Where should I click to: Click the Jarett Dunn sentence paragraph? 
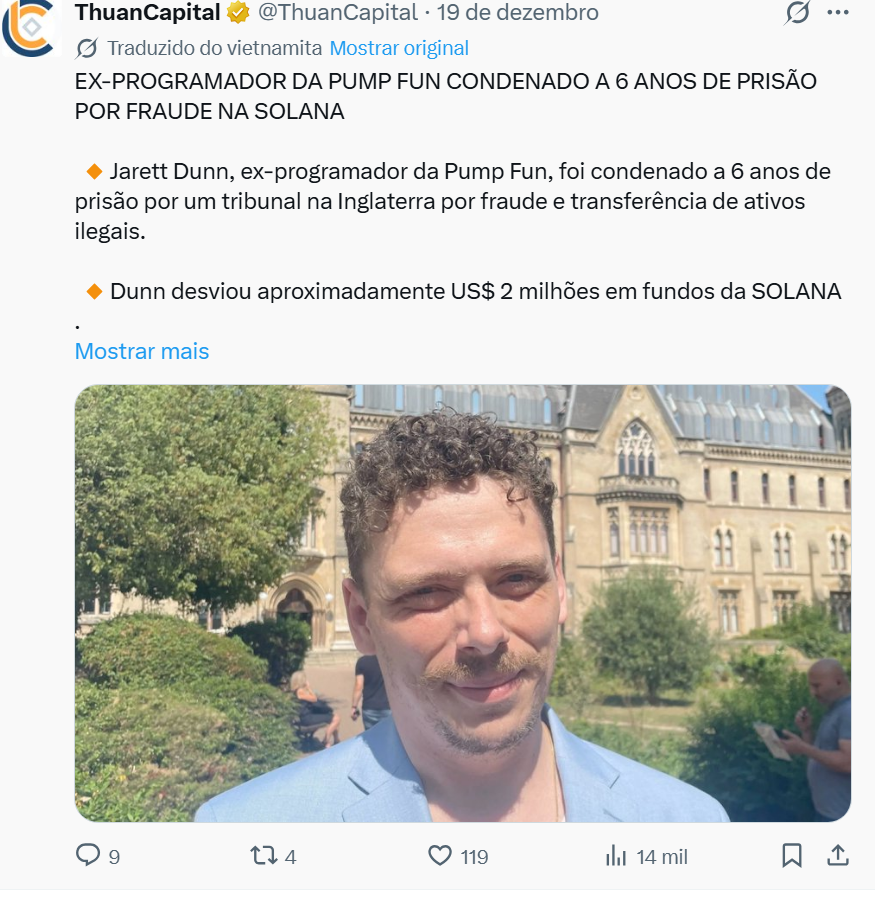[x=452, y=201]
